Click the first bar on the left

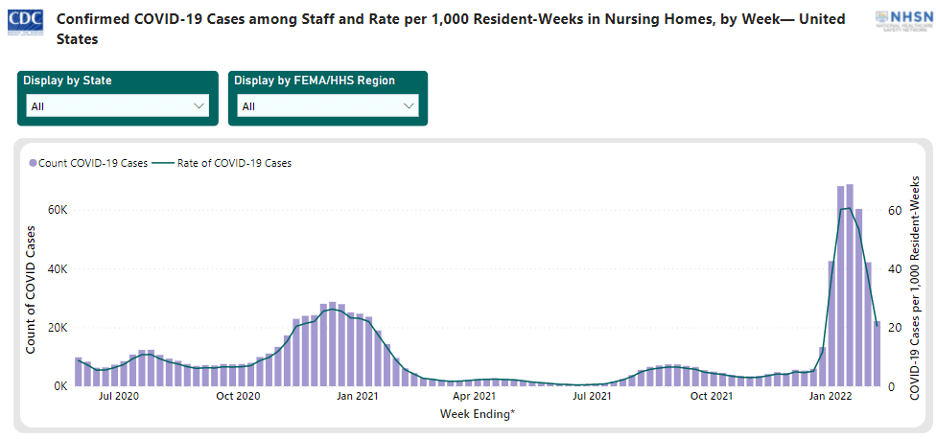click(78, 371)
